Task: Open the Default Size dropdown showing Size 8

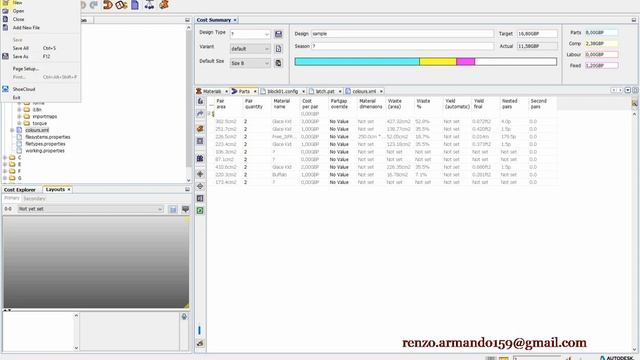Action: [267, 63]
